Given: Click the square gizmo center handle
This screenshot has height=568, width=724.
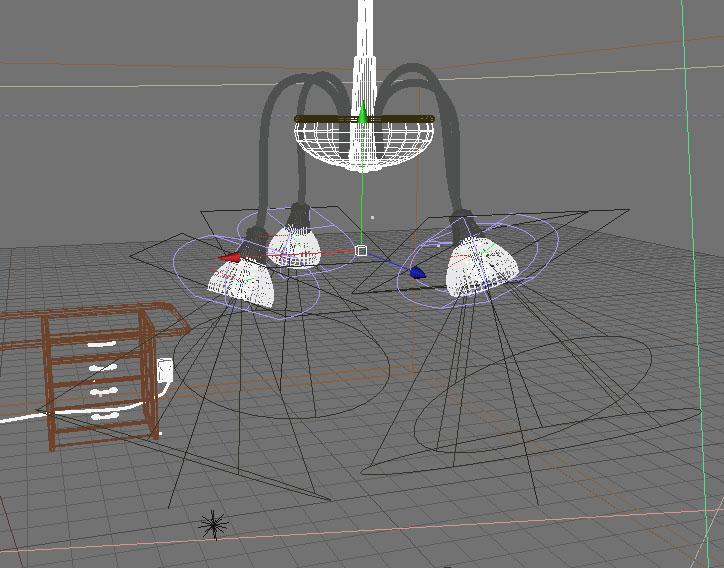Looking at the screenshot, I should click(362, 251).
